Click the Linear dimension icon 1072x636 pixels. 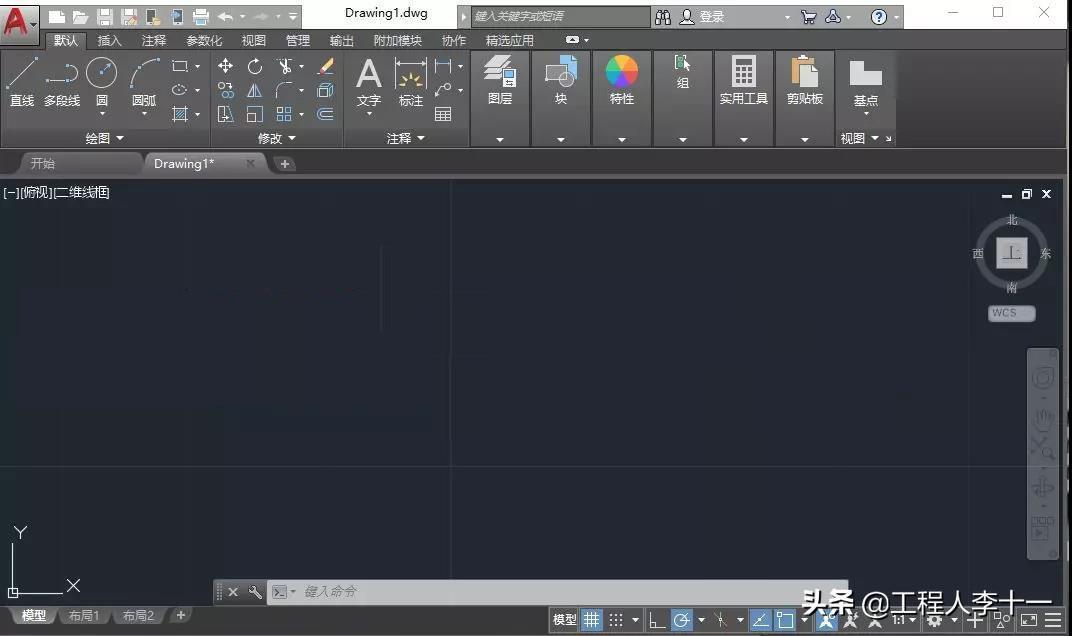443,66
